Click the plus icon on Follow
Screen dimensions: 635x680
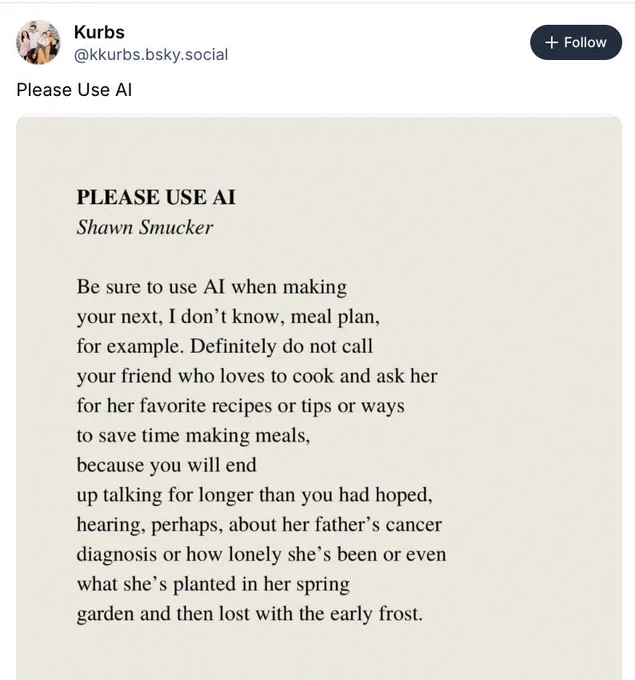click(551, 42)
